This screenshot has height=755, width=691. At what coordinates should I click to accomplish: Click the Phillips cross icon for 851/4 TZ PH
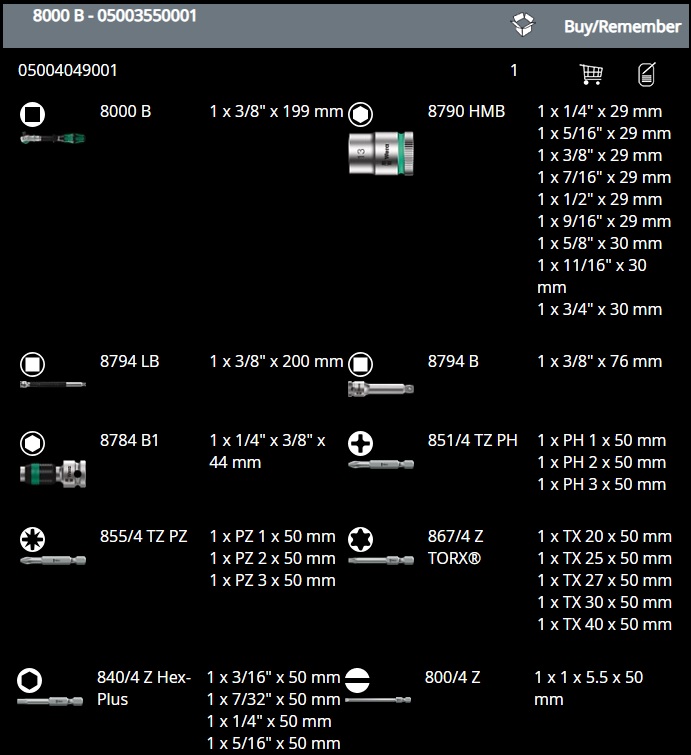[360, 443]
